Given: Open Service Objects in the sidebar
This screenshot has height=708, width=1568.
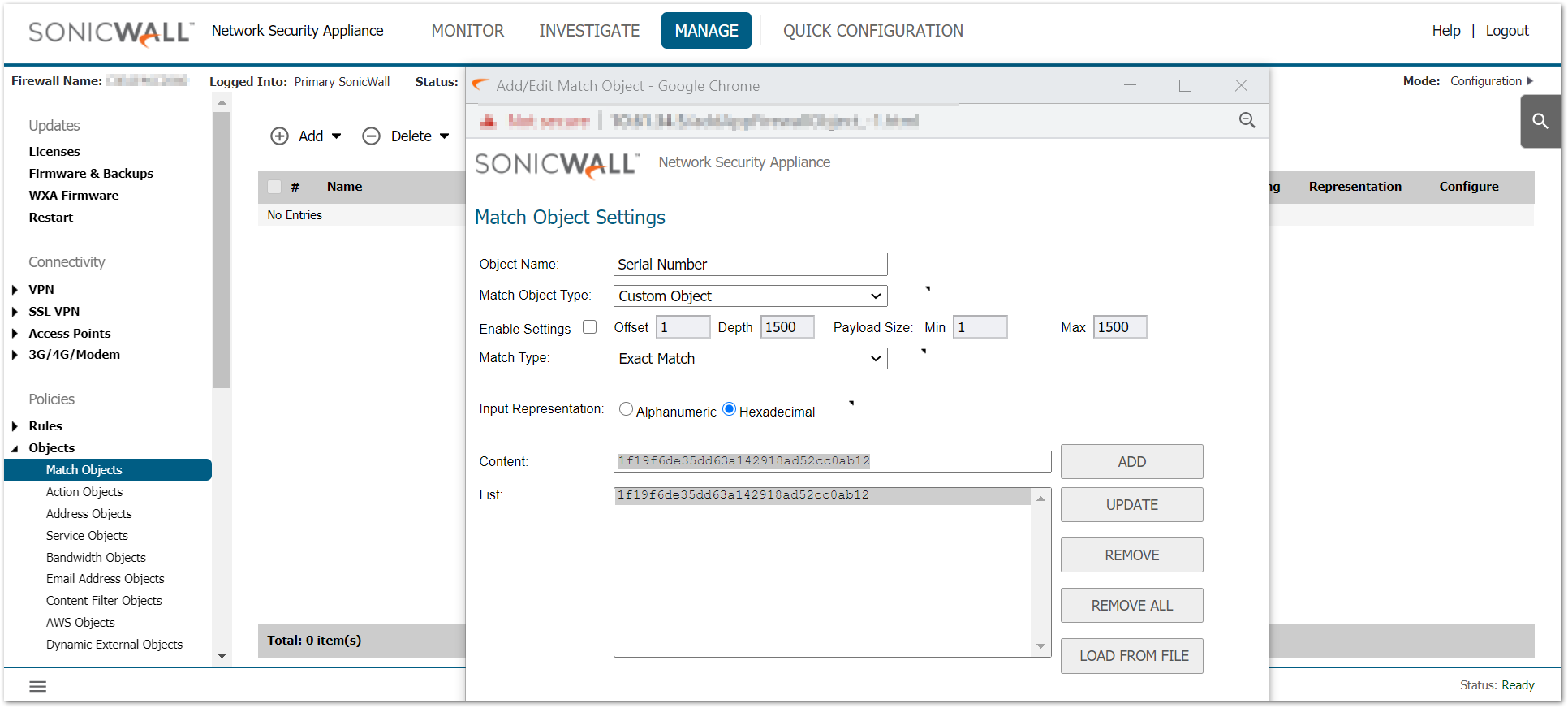Looking at the screenshot, I should pyautogui.click(x=87, y=536).
